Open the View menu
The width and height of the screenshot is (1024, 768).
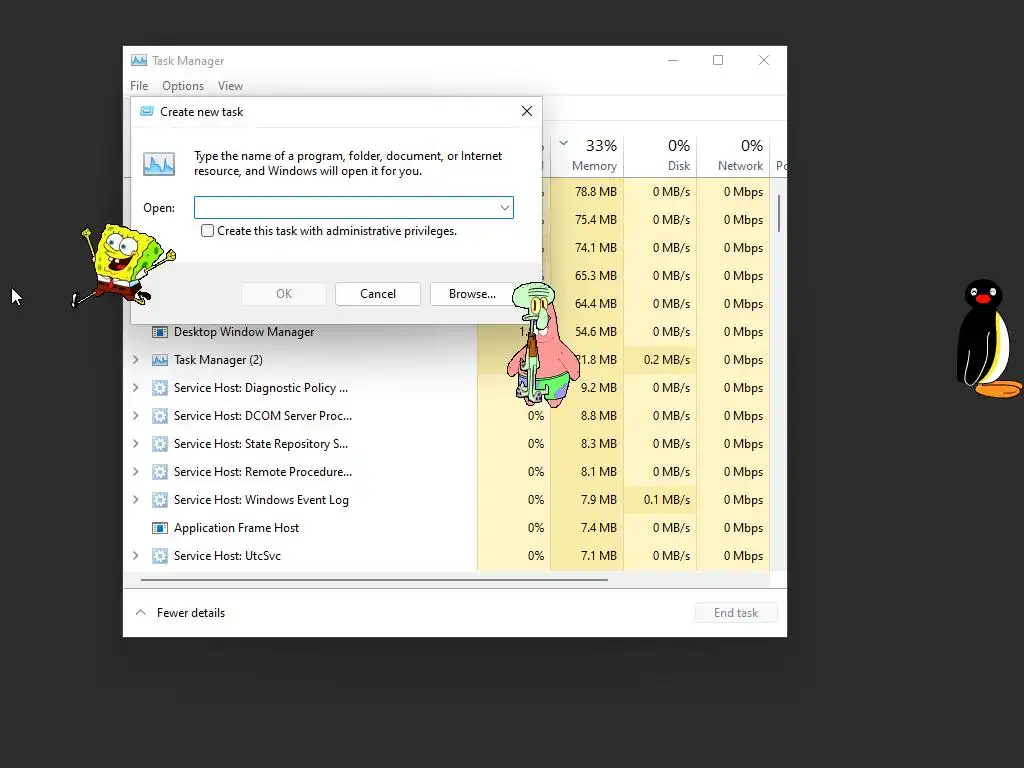tap(230, 86)
